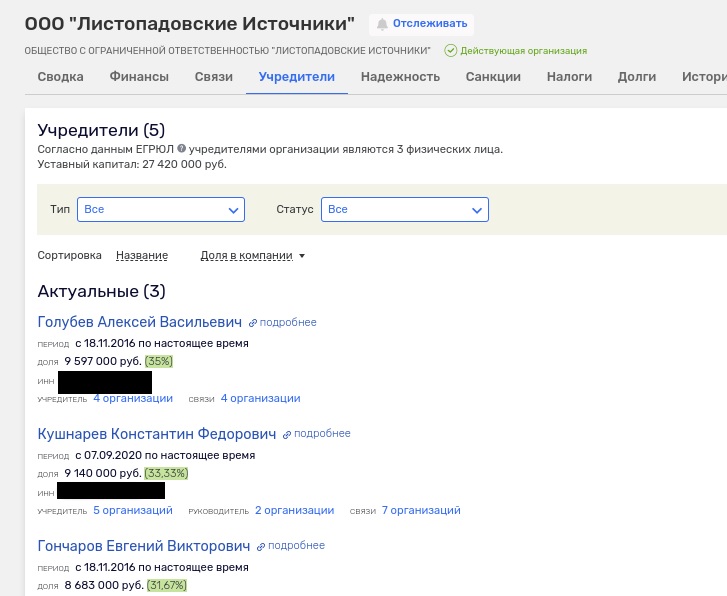Screen dimensions: 727x596
Task: Open Голубев Алексей Васильевич profile
Action: [x=140, y=322]
